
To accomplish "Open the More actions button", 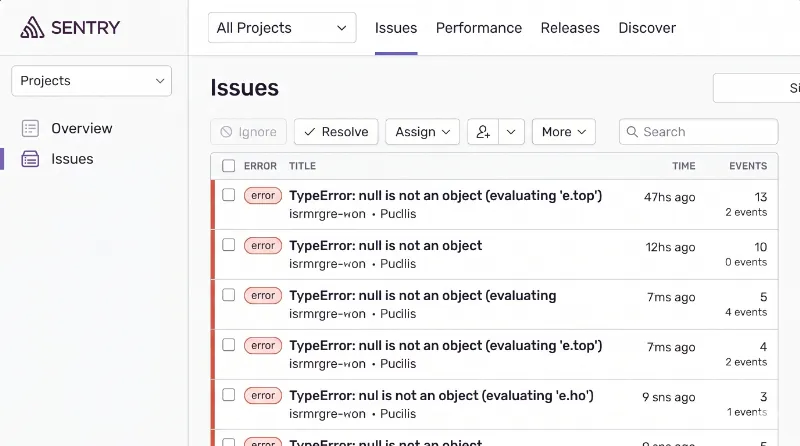I will (564, 132).
